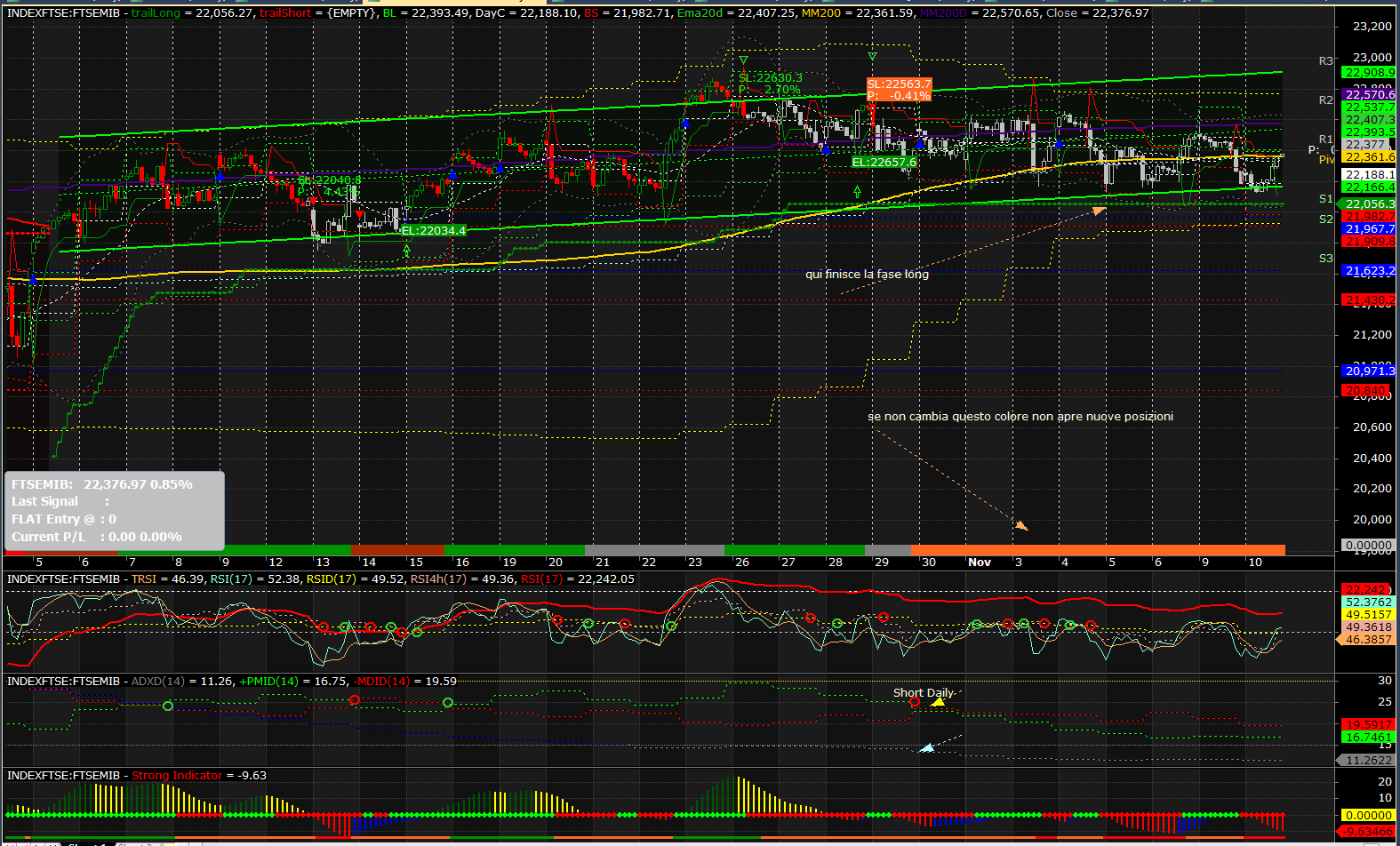The height and width of the screenshot is (846, 1400).
Task: Click the S3 support level label
Action: tap(1325, 258)
